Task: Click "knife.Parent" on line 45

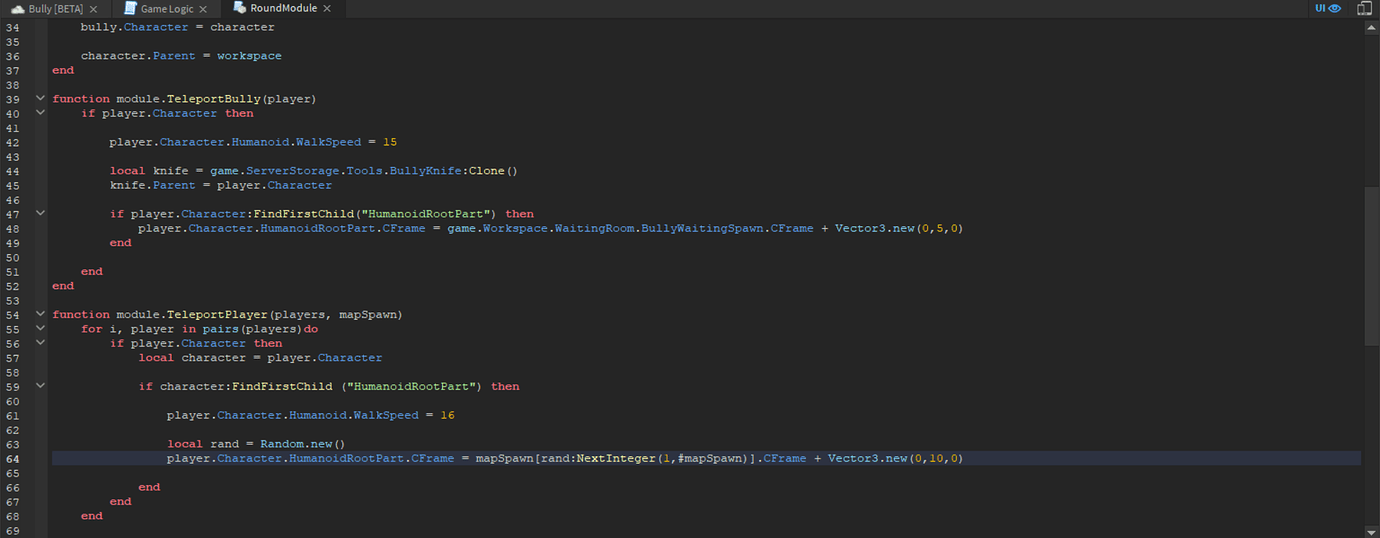Action: pos(152,185)
